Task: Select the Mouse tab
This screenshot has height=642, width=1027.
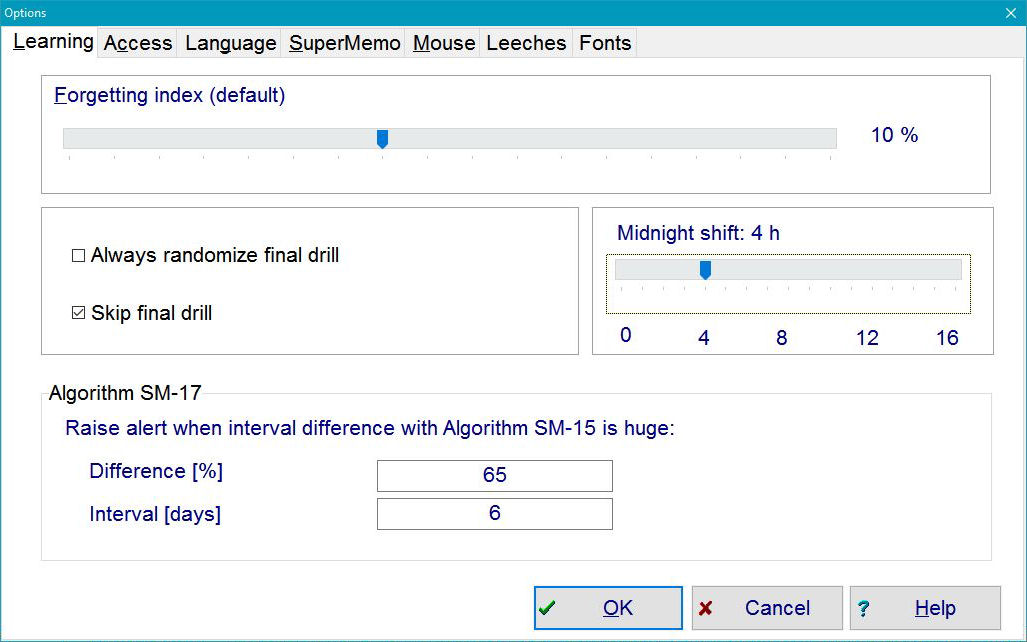Action: click(443, 43)
